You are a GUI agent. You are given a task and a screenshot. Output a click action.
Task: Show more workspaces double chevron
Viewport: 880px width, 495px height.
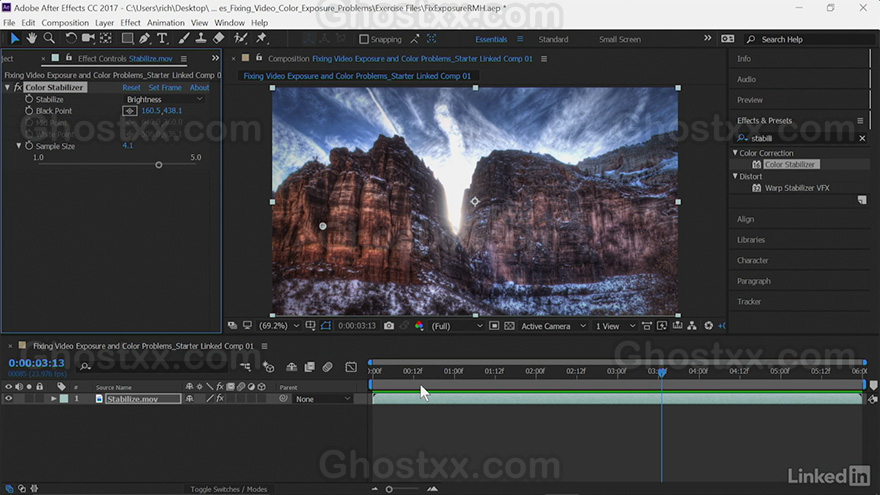click(707, 39)
